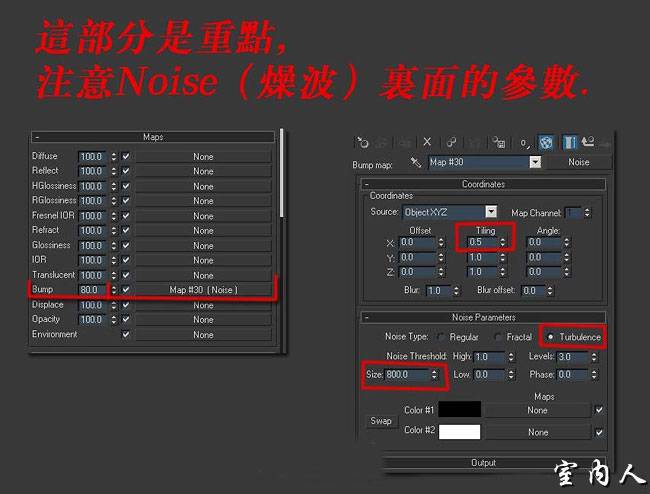Click the Go to Parent arrow icon
This screenshot has width=650, height=494.
[588, 142]
